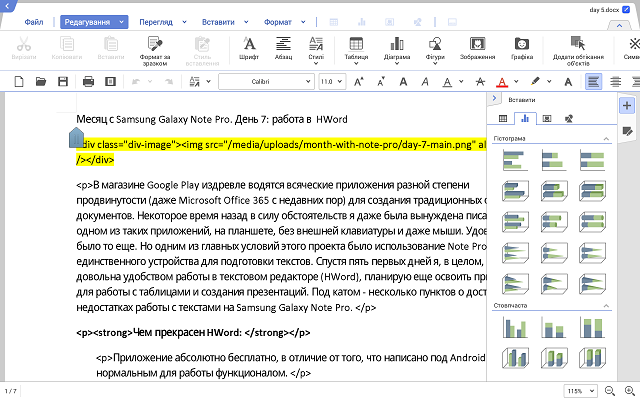The height and width of the screenshot is (400, 640).
Task: Increase font size with the grow font icon
Action: pos(358,82)
